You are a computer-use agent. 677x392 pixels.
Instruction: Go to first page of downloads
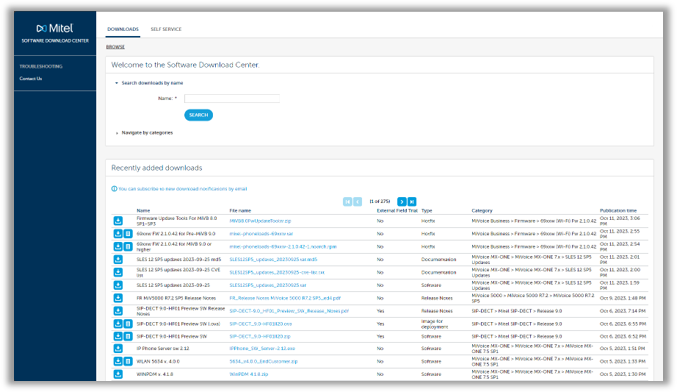coord(348,202)
